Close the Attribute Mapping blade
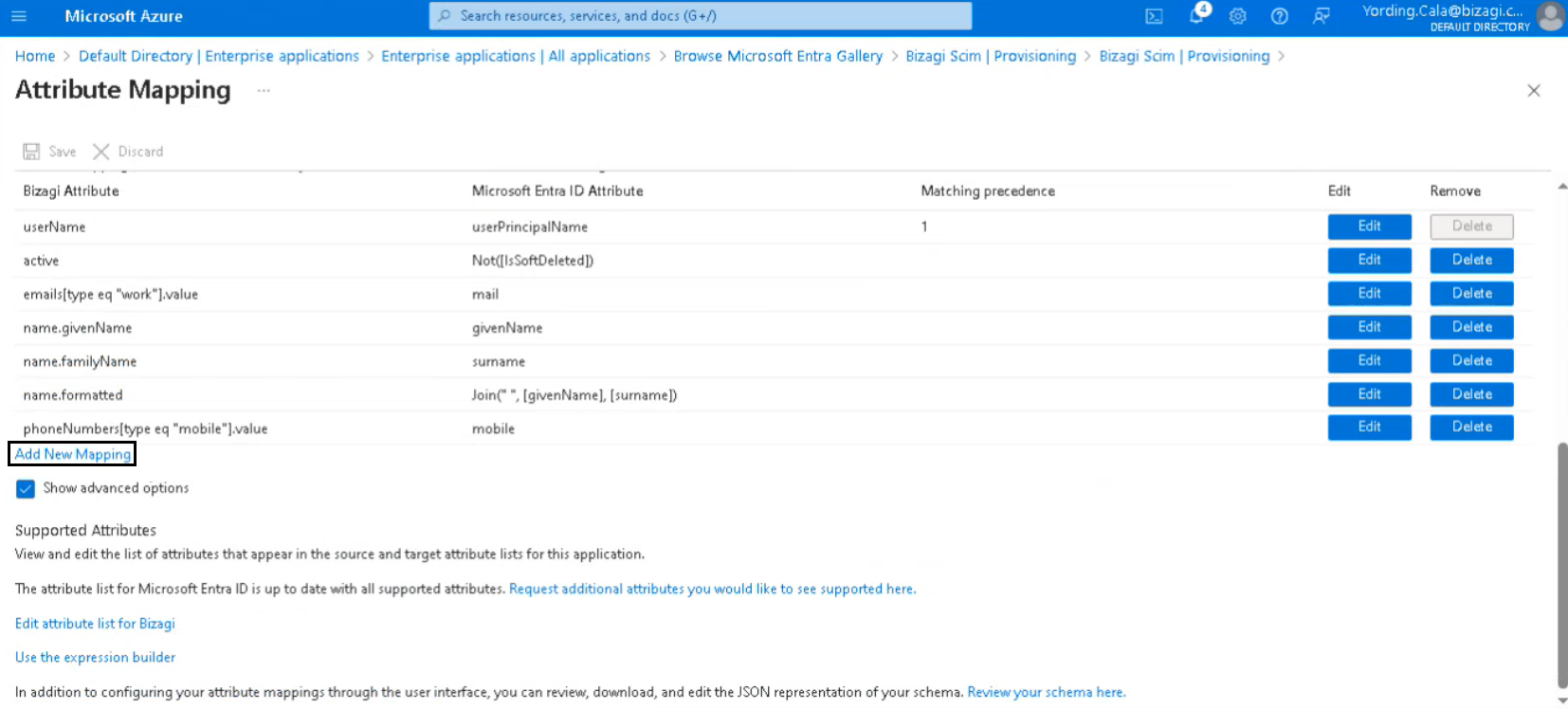Viewport: 1568px width, 709px height. coord(1534,91)
